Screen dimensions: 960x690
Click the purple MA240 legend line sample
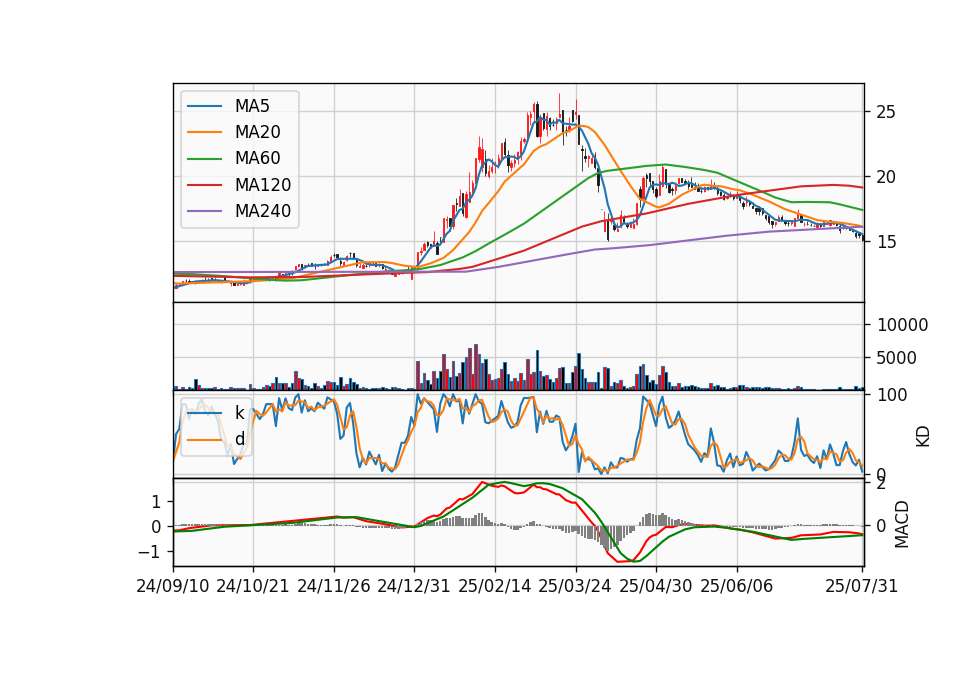point(204,211)
